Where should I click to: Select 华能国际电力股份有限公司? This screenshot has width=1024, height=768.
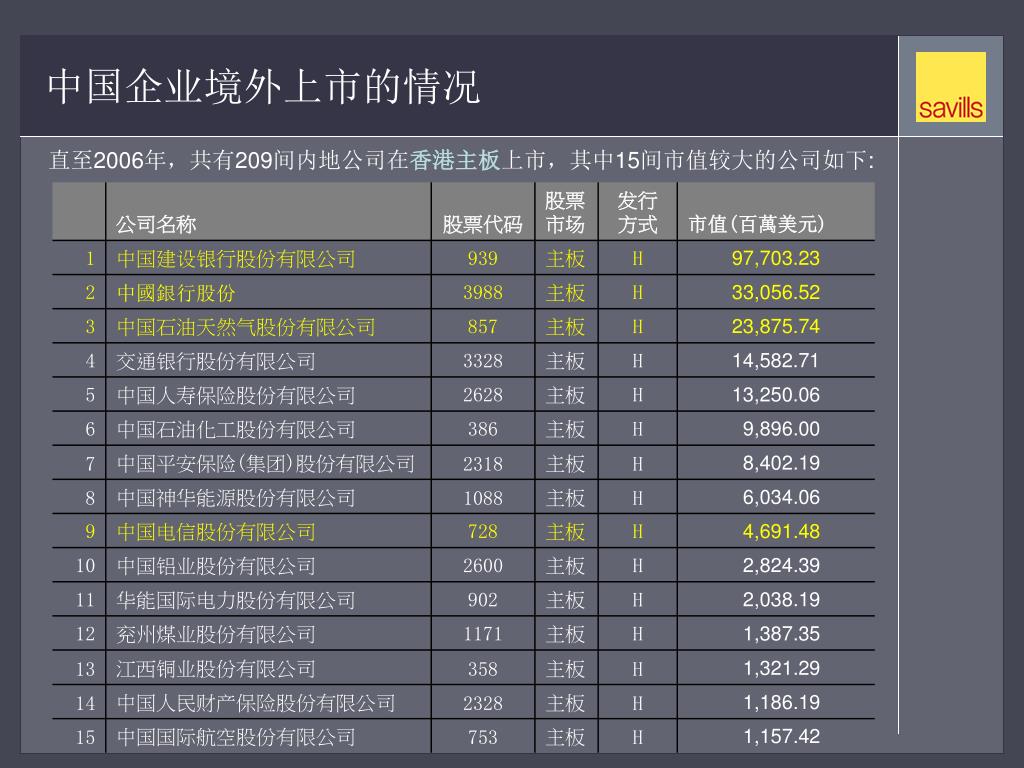coord(236,600)
